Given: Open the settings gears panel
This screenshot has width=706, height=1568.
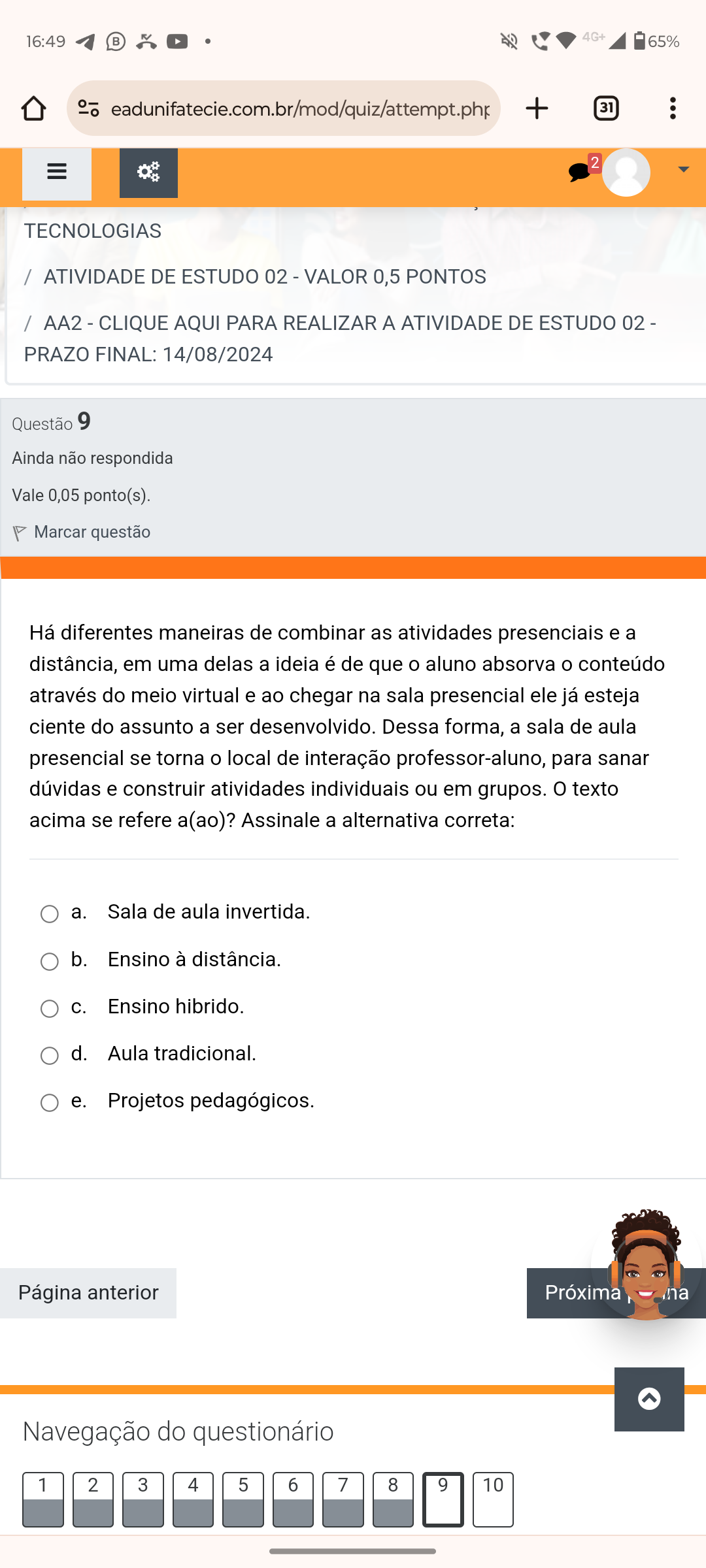Looking at the screenshot, I should coord(148,173).
